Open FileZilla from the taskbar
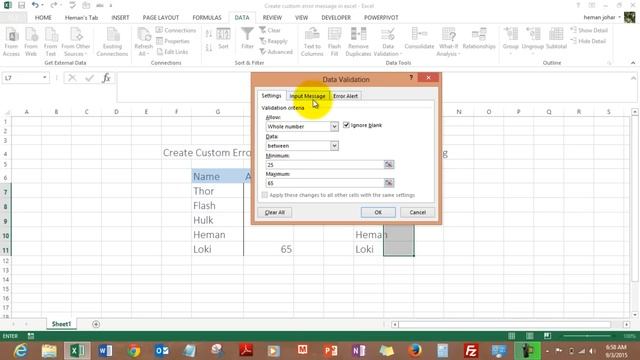Viewport: 640px width, 360px height. tap(471, 351)
